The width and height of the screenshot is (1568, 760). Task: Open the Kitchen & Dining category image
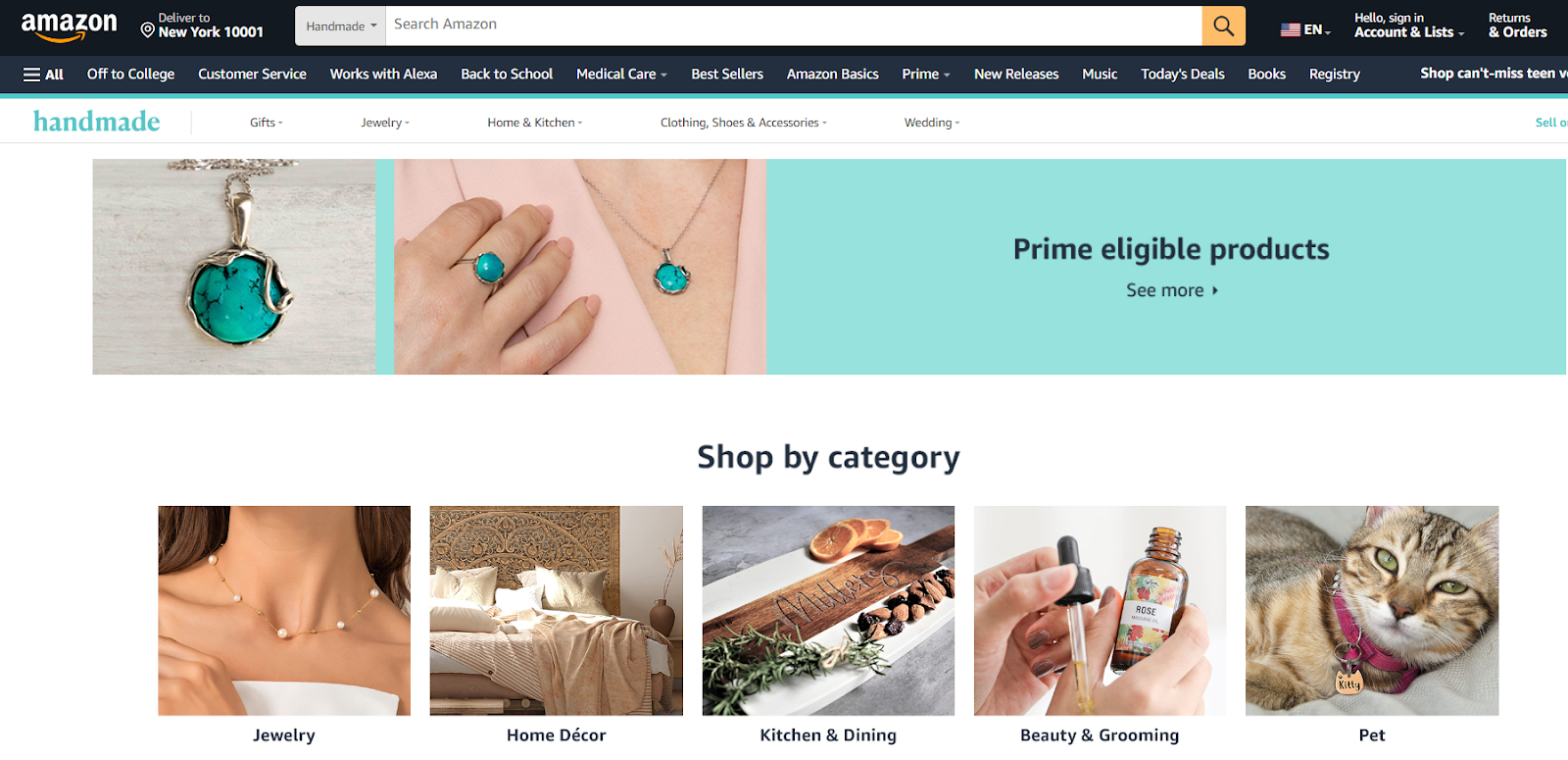(x=828, y=610)
